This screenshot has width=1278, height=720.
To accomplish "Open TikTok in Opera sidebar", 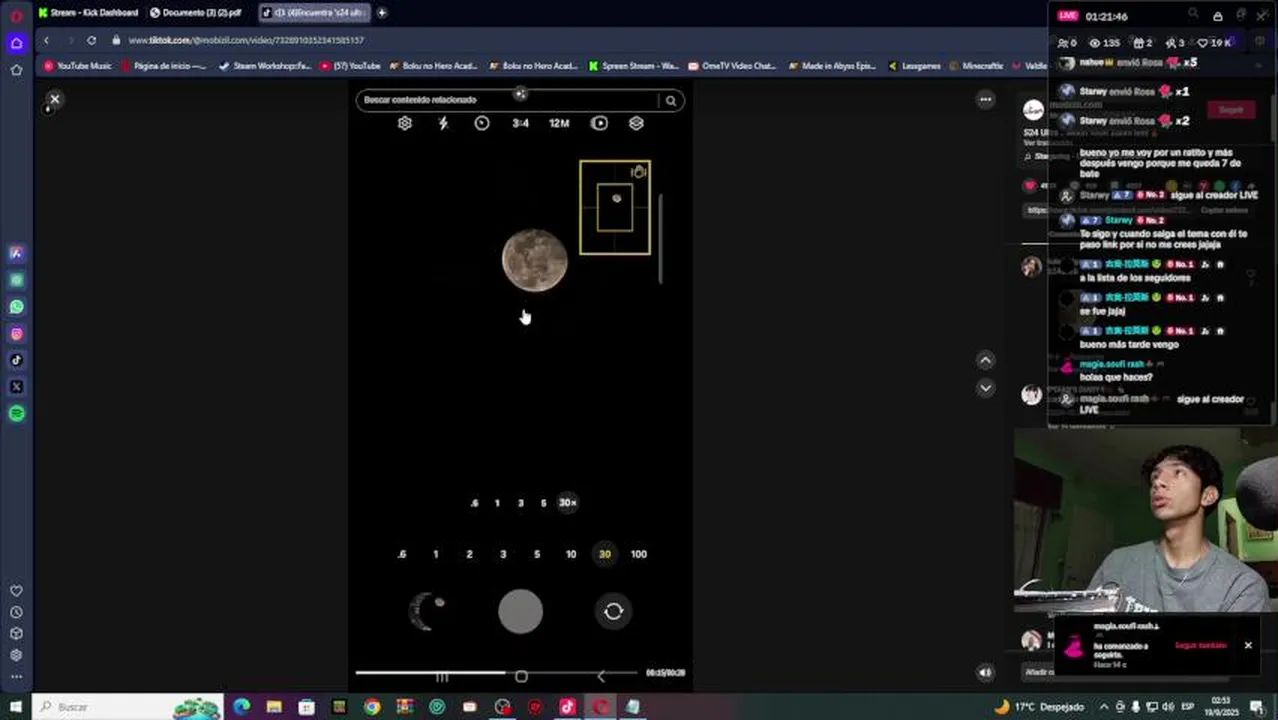I will (x=16, y=360).
